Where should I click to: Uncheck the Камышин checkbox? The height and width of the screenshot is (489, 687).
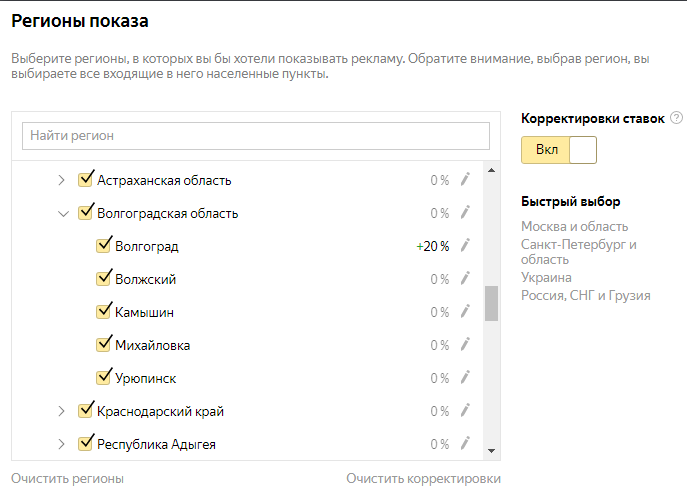103,312
